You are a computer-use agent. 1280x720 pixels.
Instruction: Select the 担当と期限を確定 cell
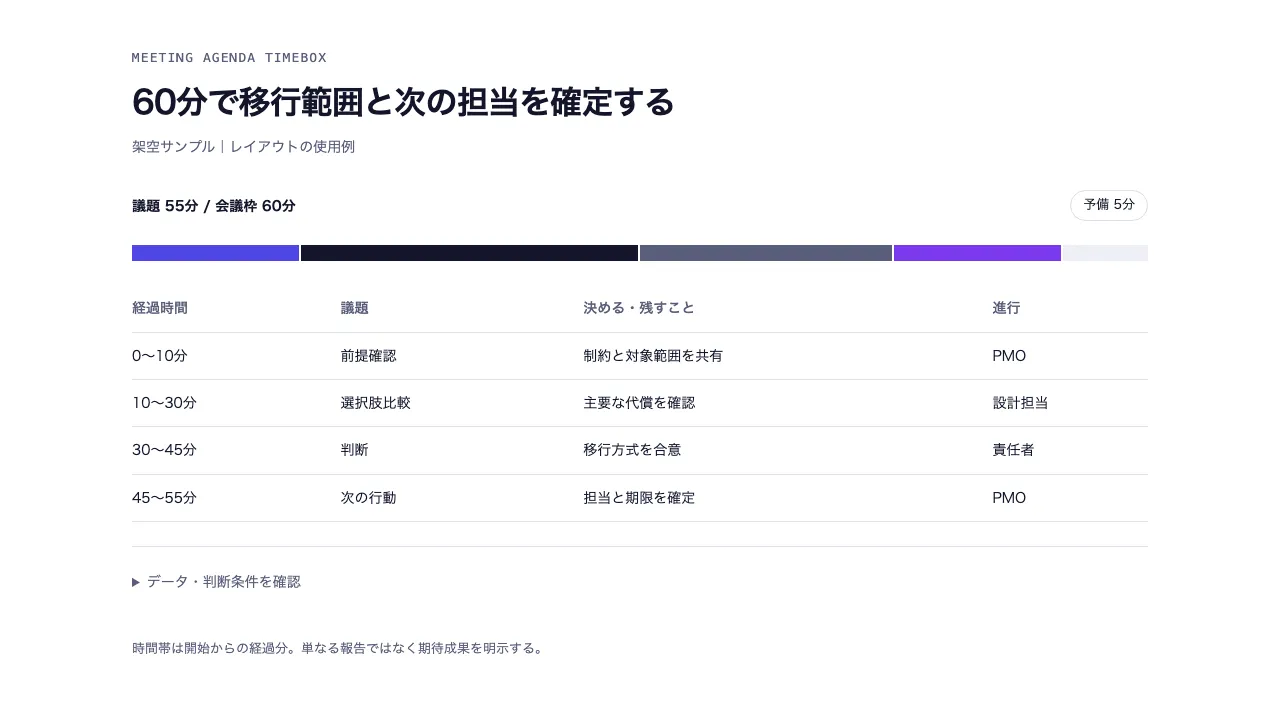click(639, 498)
